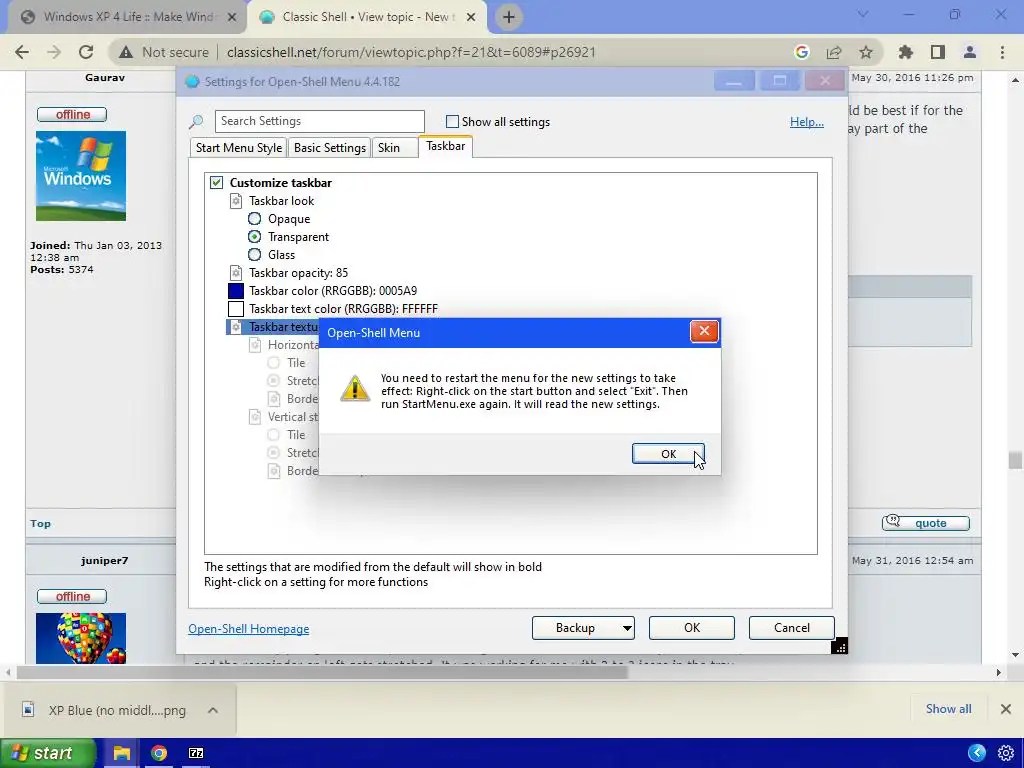Click the Google icon in address bar
This screenshot has height=768, width=1024.
(x=802, y=52)
